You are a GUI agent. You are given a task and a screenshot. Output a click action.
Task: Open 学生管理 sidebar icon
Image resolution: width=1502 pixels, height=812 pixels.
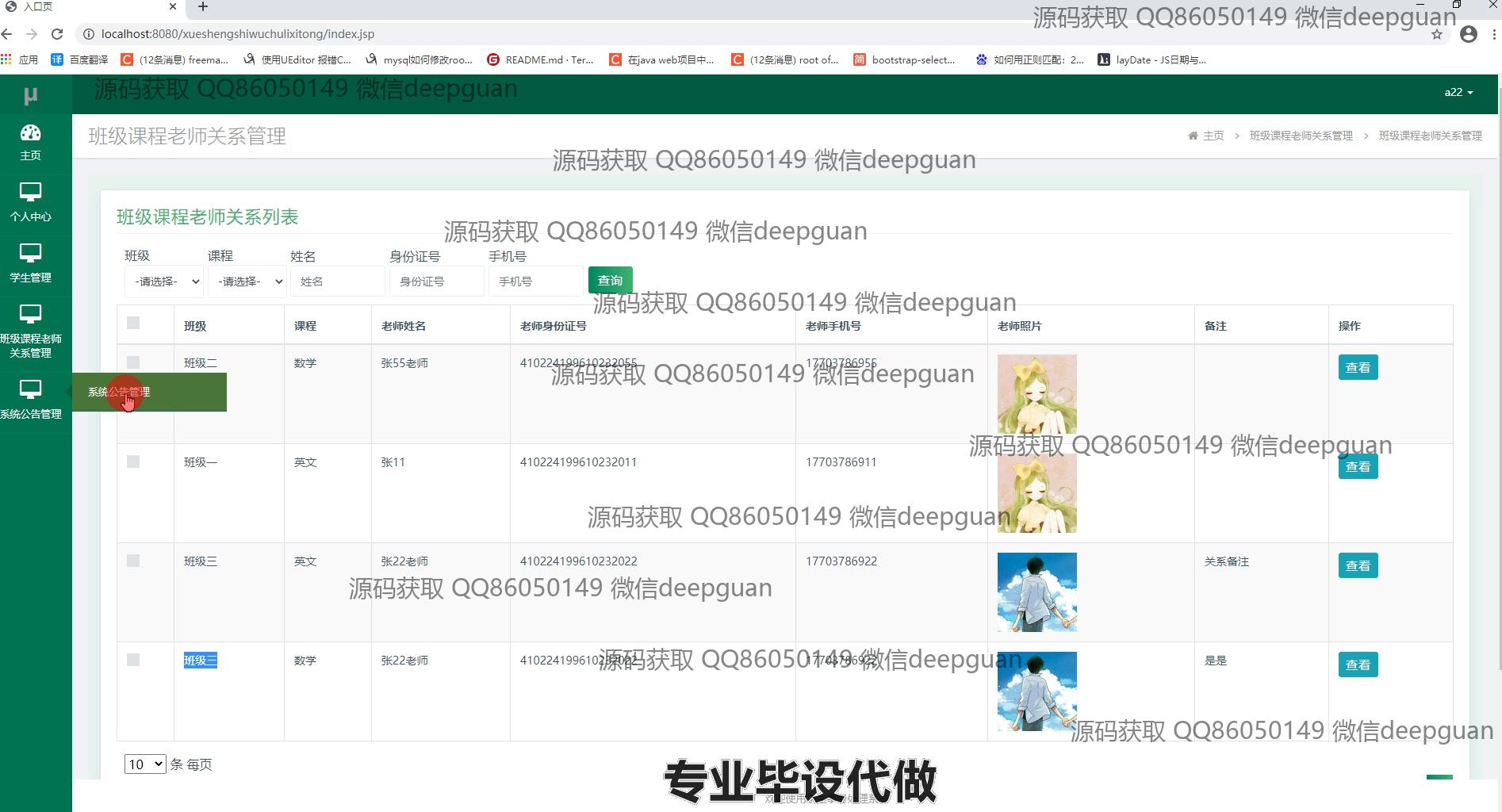point(30,254)
